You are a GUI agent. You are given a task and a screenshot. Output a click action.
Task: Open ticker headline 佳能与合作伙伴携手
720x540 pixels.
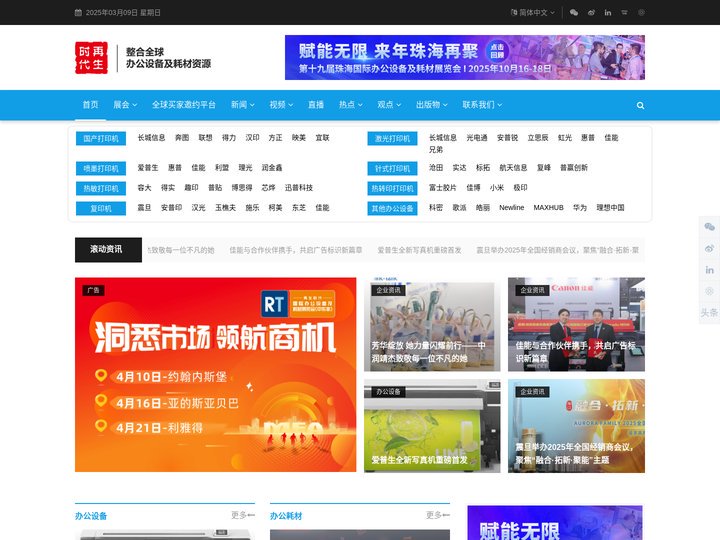point(296,250)
